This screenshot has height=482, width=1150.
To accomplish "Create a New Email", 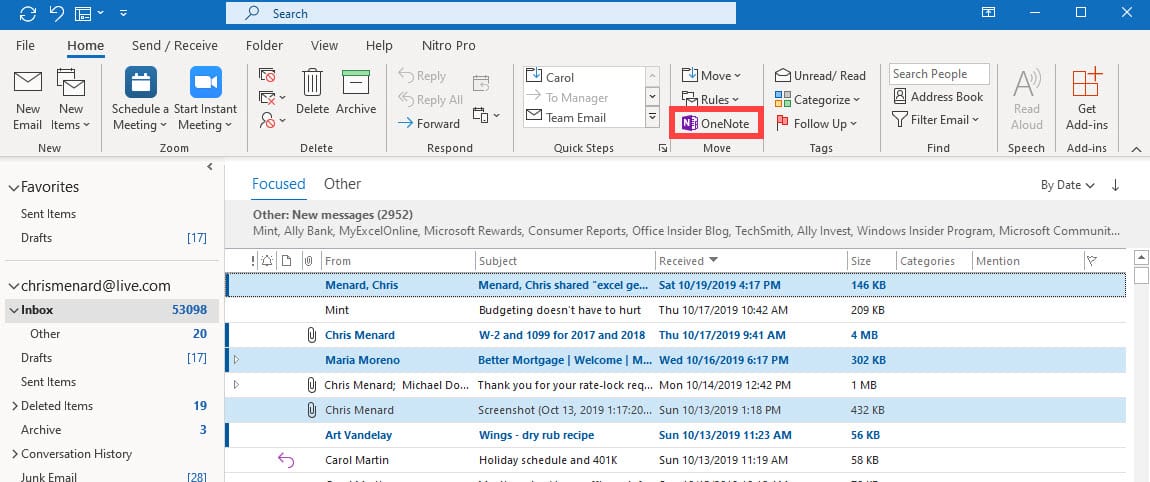I will [27, 100].
